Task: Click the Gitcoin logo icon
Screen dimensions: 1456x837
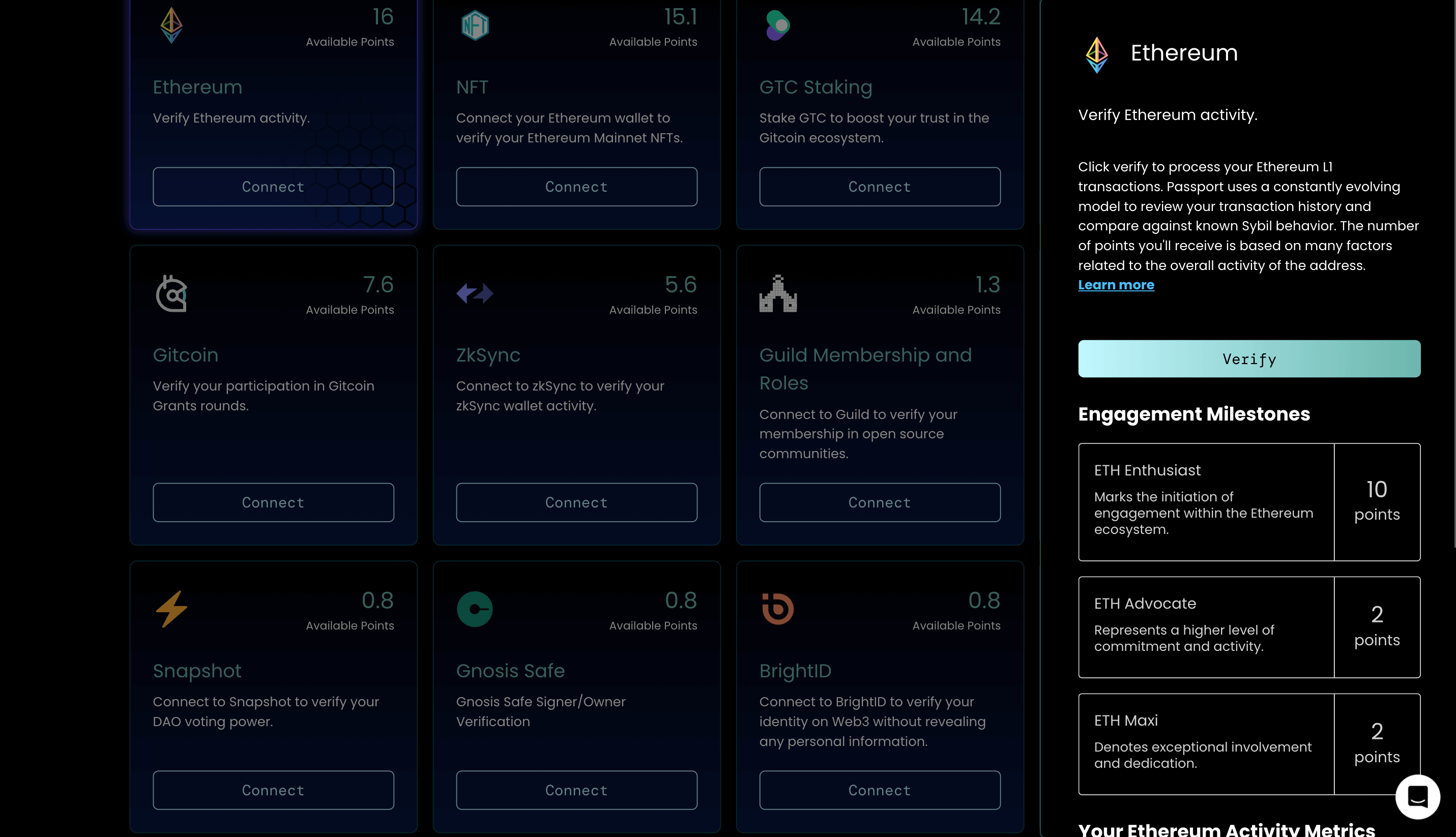Action: (x=171, y=294)
